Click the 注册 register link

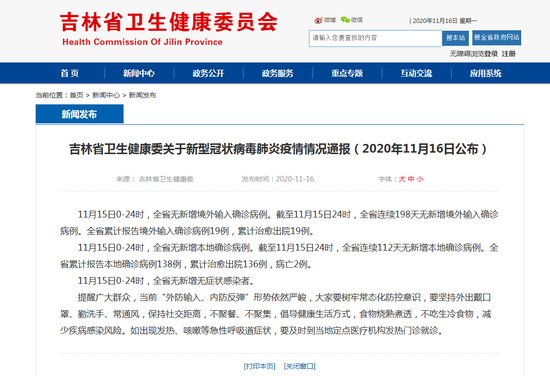tap(509, 54)
